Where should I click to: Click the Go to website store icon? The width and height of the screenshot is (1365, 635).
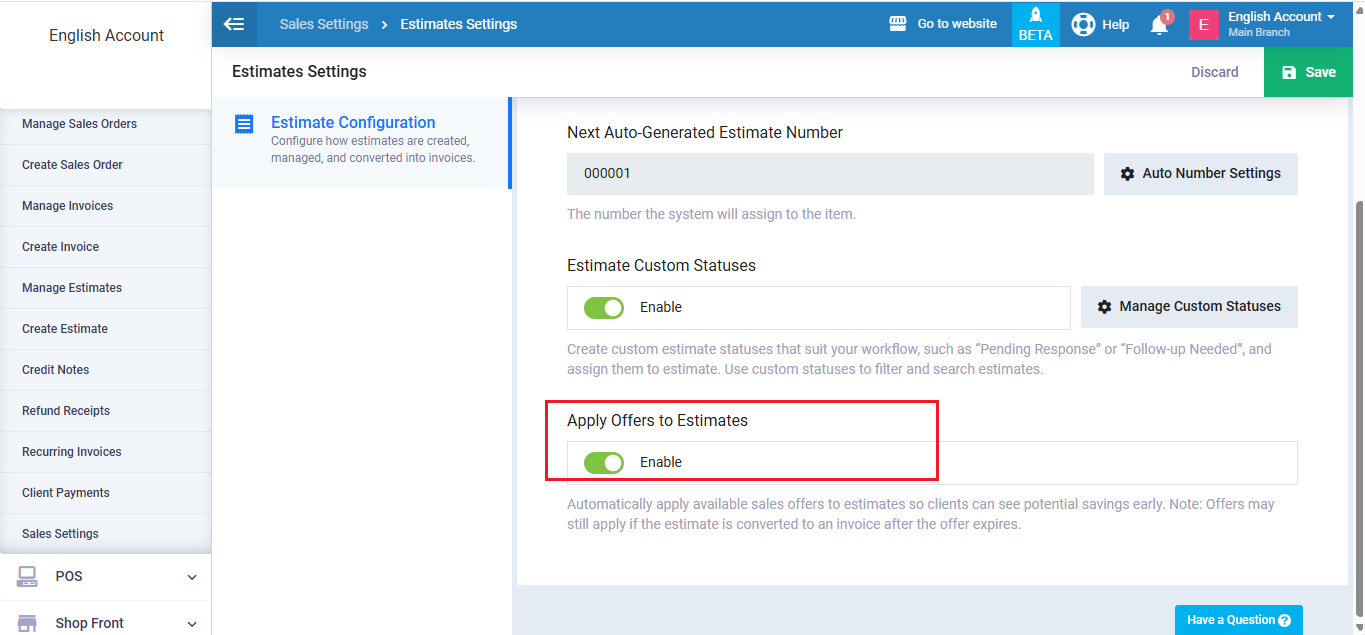pyautogui.click(x=898, y=24)
